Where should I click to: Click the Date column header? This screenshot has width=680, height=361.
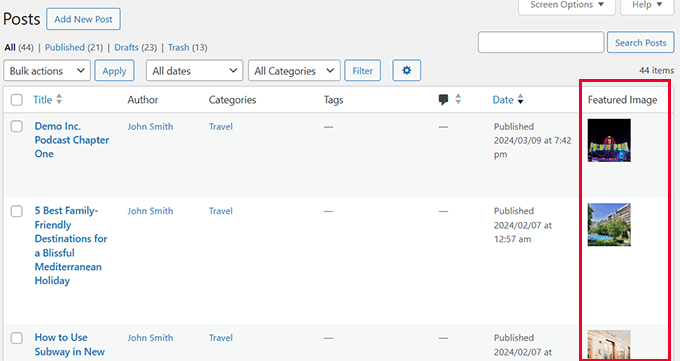click(x=503, y=99)
